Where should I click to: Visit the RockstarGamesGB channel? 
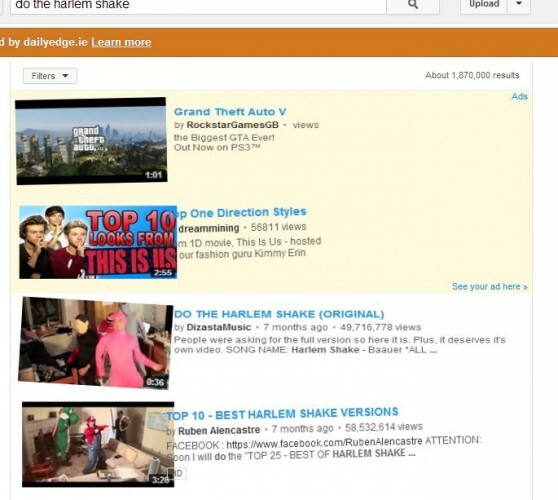click(x=232, y=125)
